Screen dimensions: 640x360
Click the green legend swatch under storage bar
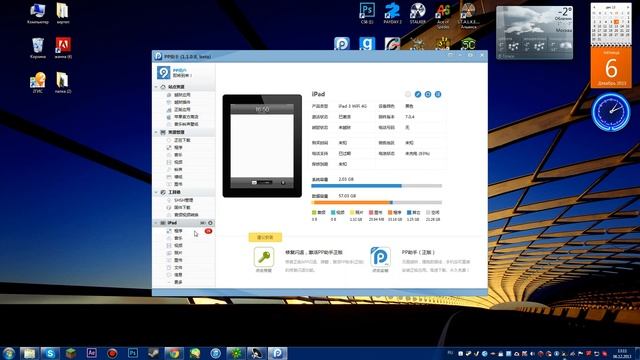(x=314, y=212)
